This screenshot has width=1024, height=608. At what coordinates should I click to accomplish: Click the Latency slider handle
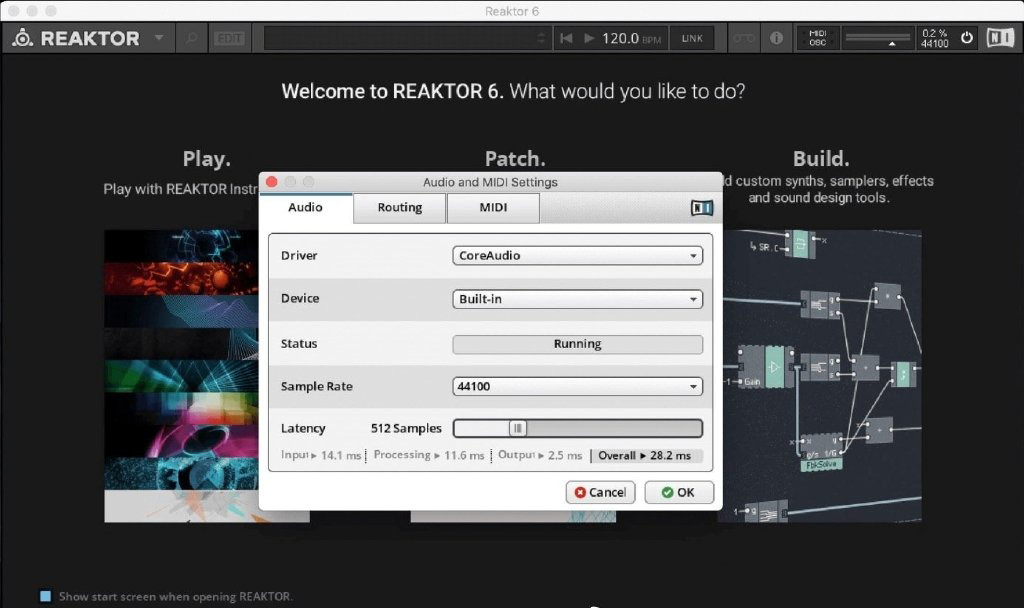click(517, 428)
